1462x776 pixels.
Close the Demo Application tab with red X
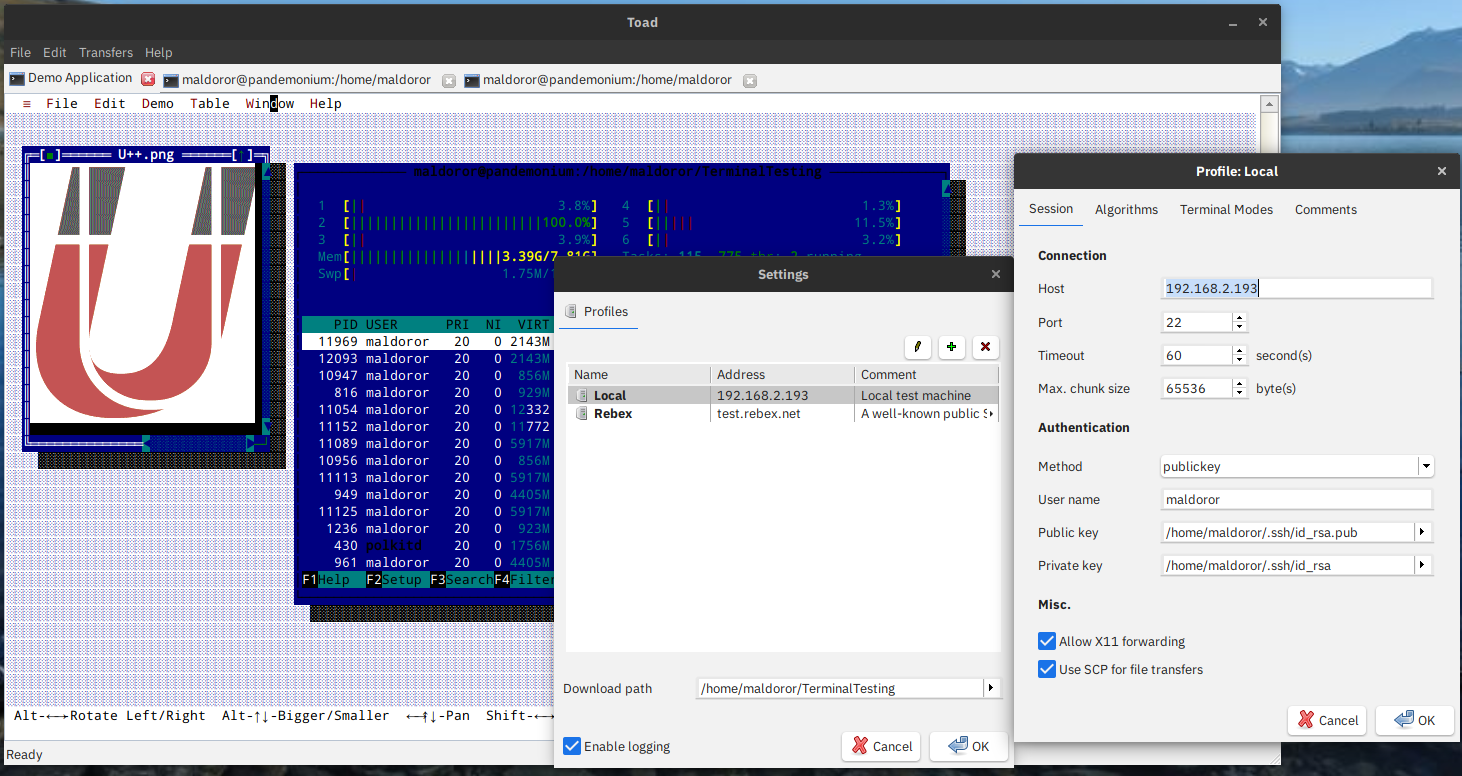coord(148,79)
